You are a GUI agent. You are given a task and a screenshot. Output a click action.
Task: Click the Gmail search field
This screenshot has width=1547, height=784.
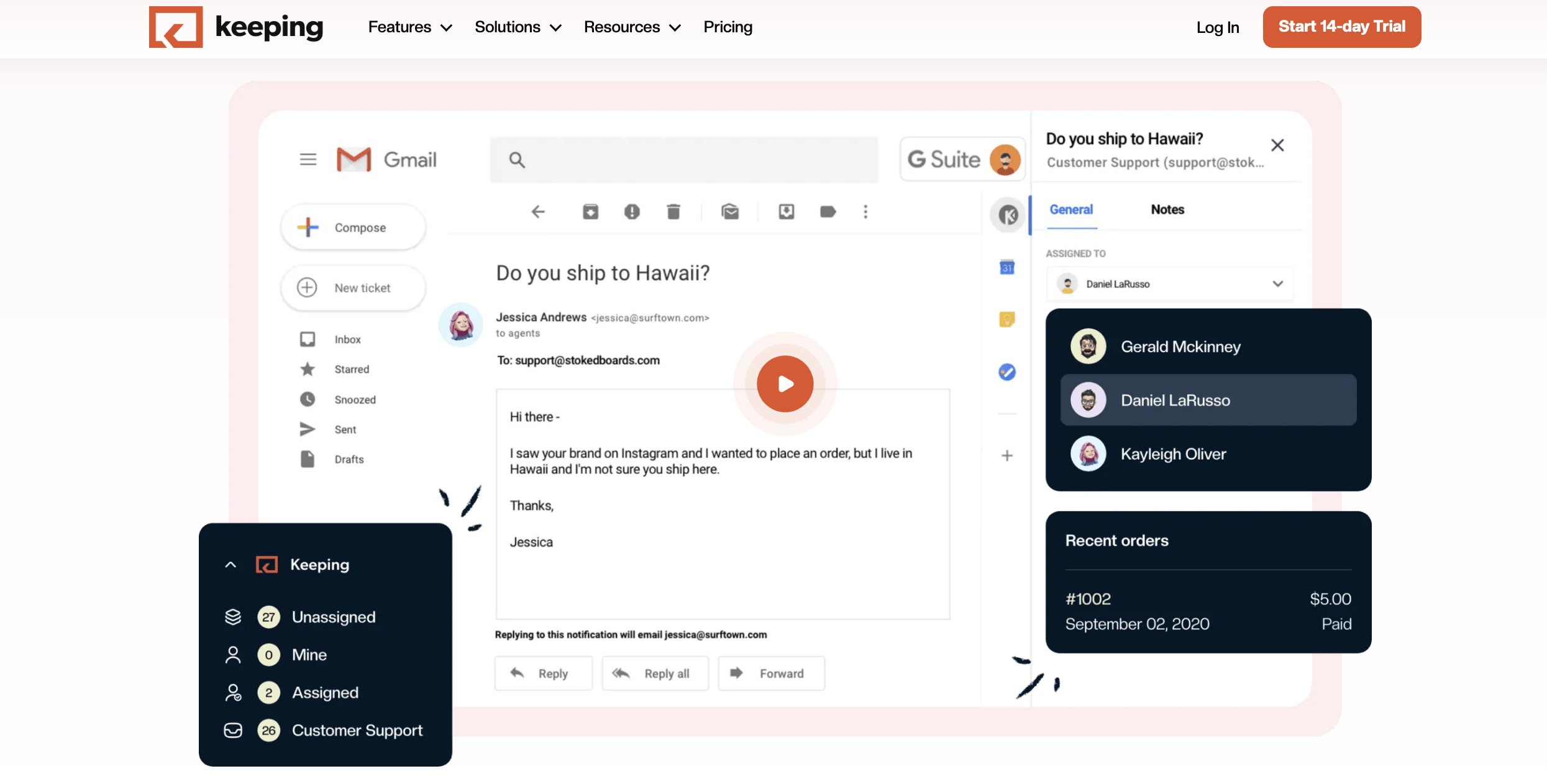pos(683,160)
